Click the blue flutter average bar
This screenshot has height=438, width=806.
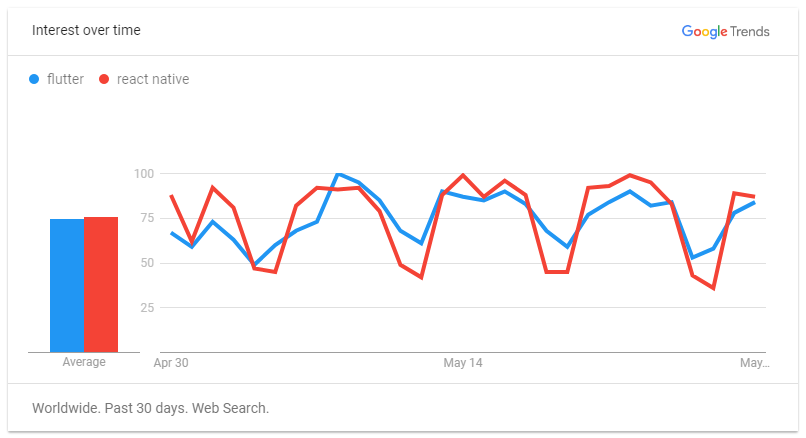click(67, 285)
